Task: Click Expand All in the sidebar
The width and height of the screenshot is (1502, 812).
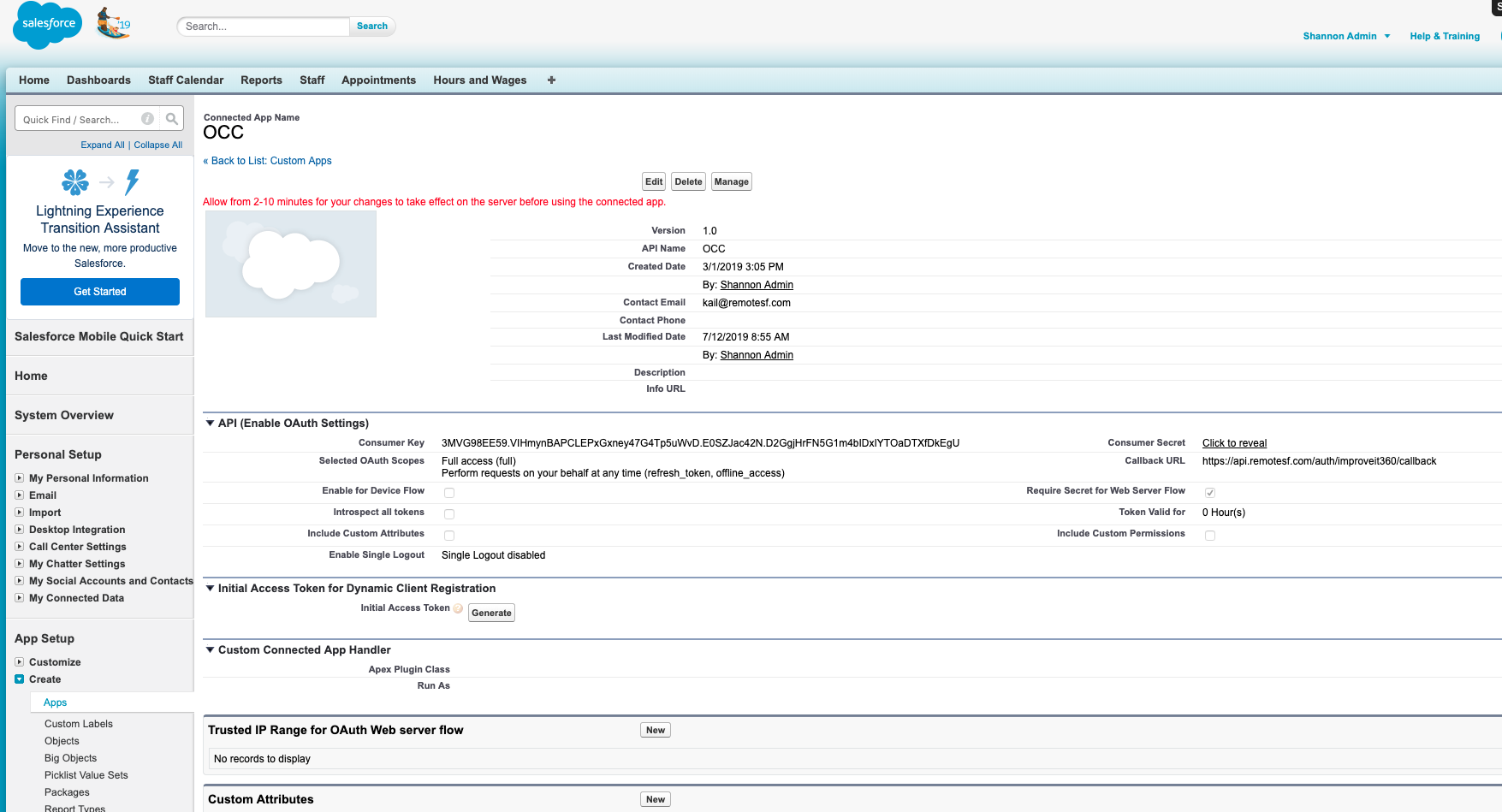Action: coord(103,145)
